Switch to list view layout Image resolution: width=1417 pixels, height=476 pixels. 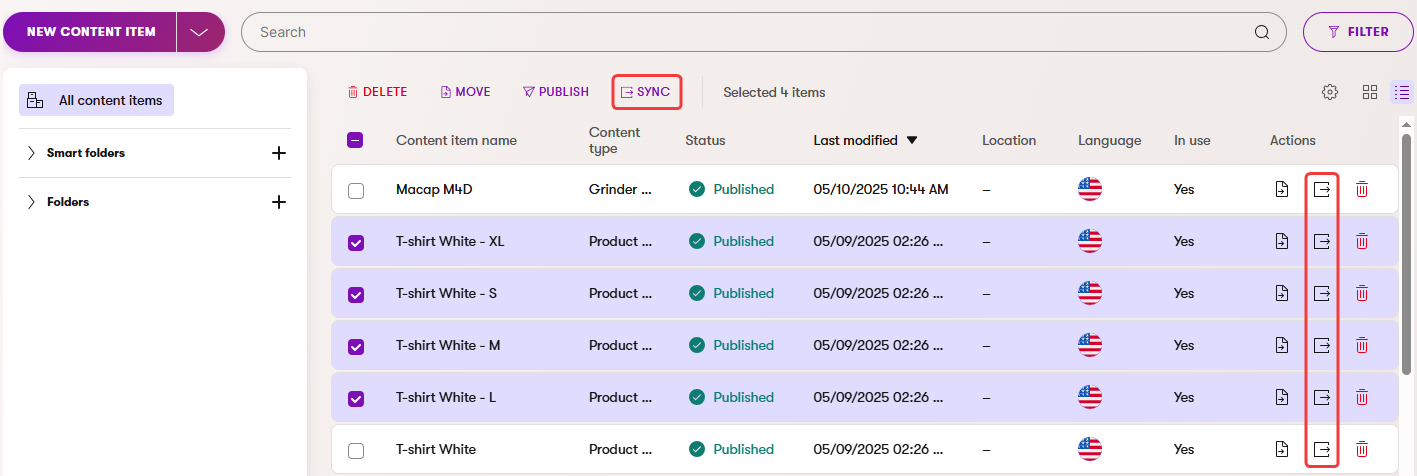1402,92
